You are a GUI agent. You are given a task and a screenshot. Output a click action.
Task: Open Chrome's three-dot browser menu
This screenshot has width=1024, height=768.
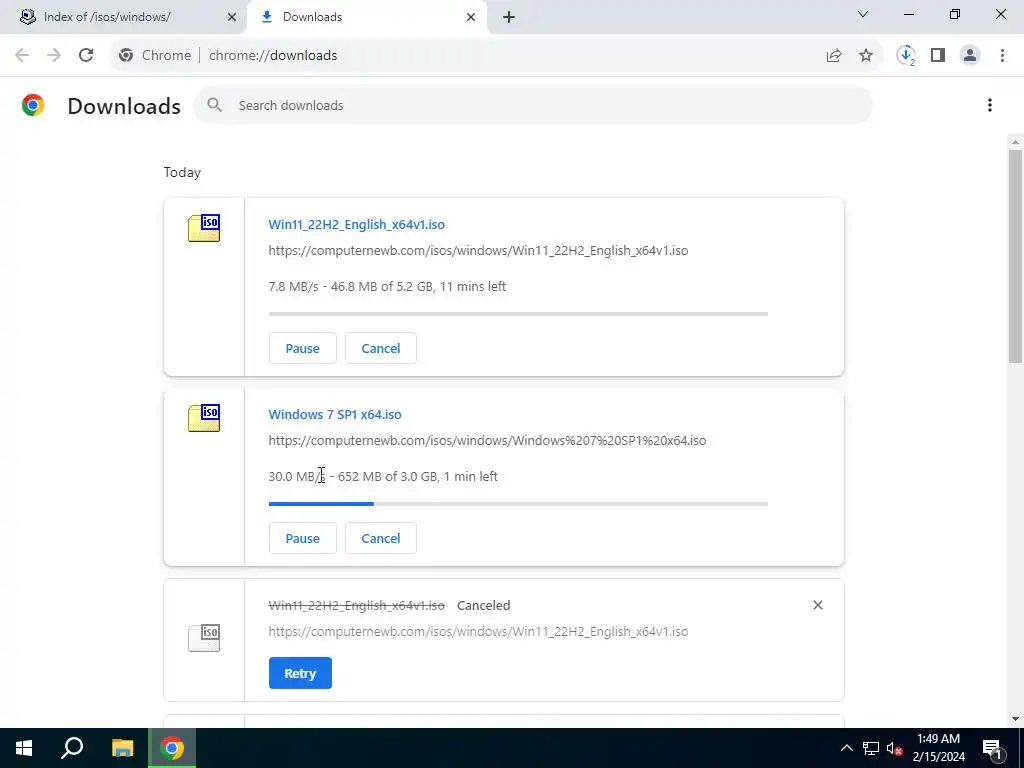coord(1002,56)
